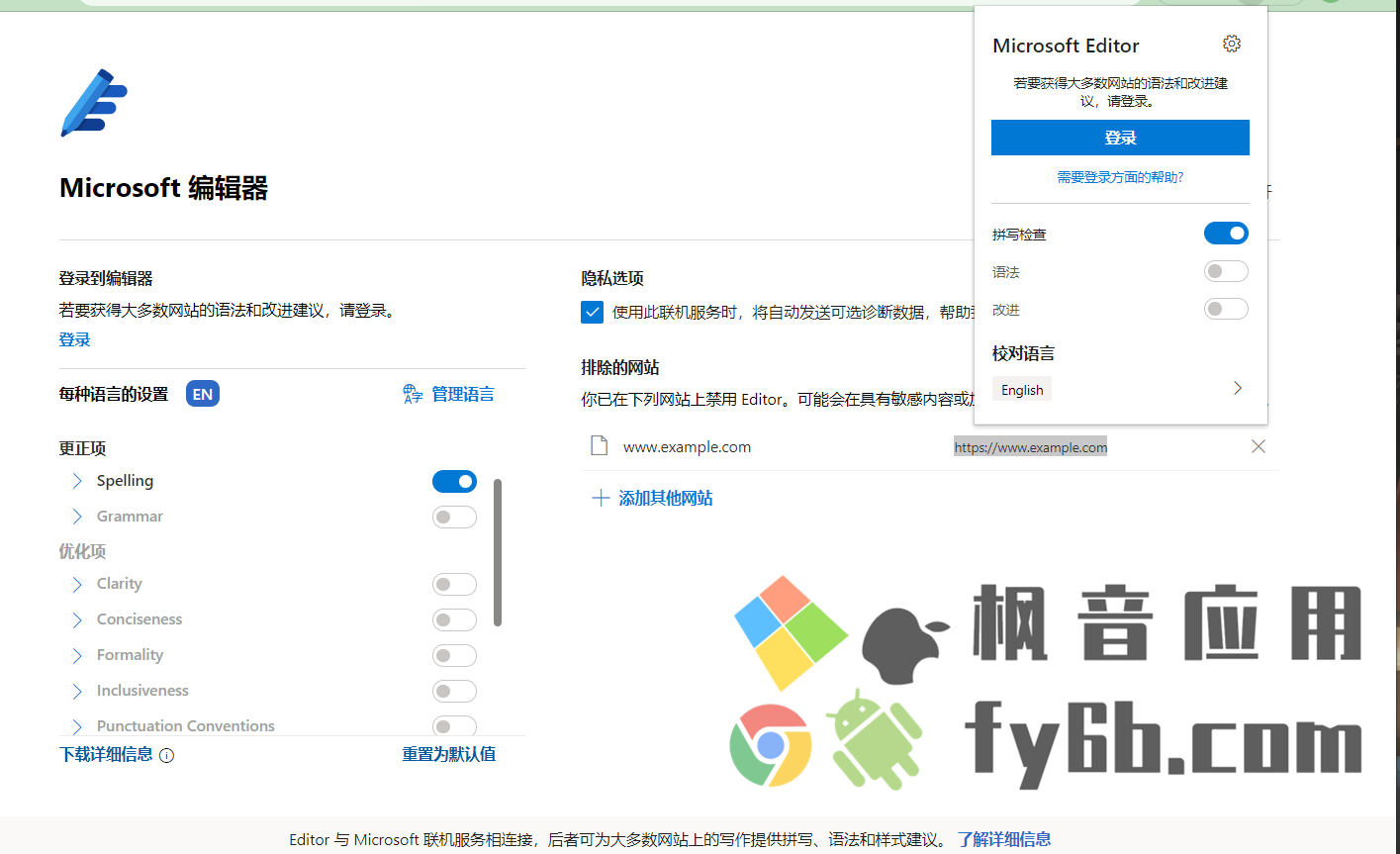Click the Inclusiveness label
The height and width of the screenshot is (854, 1400).
[x=142, y=691]
